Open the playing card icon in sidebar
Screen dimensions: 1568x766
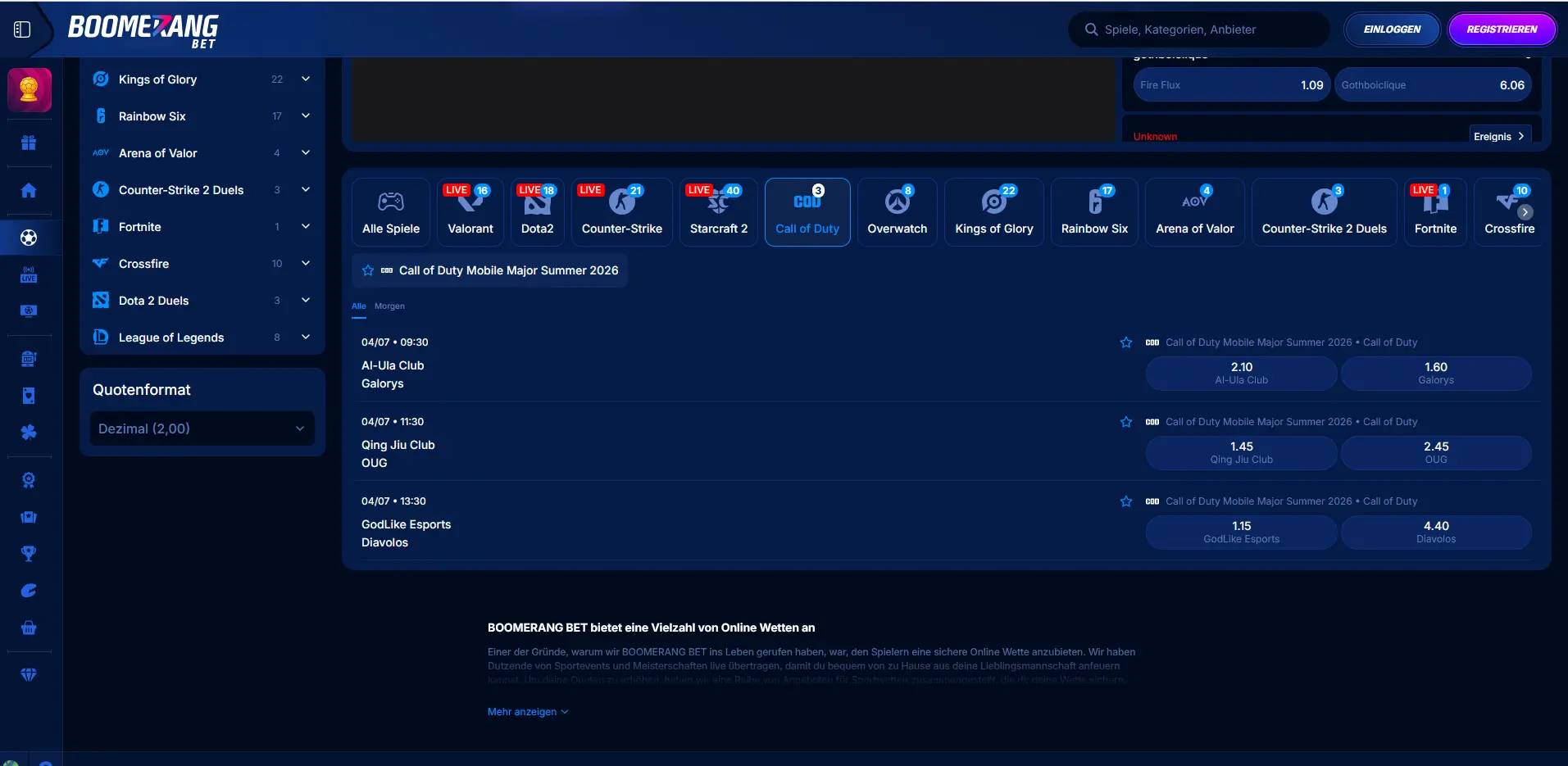tap(29, 396)
